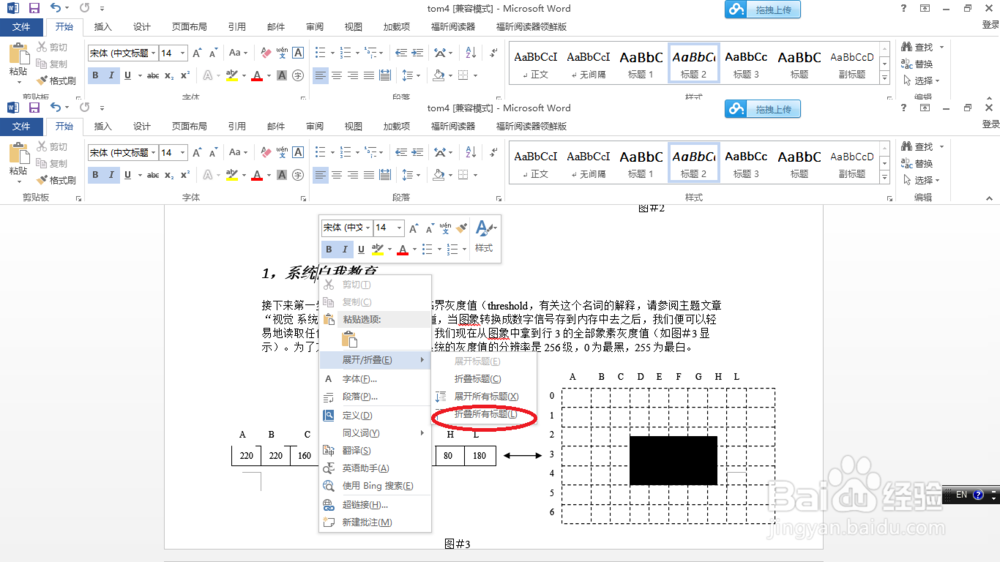The height and width of the screenshot is (562, 1000).
Task: Toggle Italic in the floating mini toolbar
Action: point(344,249)
